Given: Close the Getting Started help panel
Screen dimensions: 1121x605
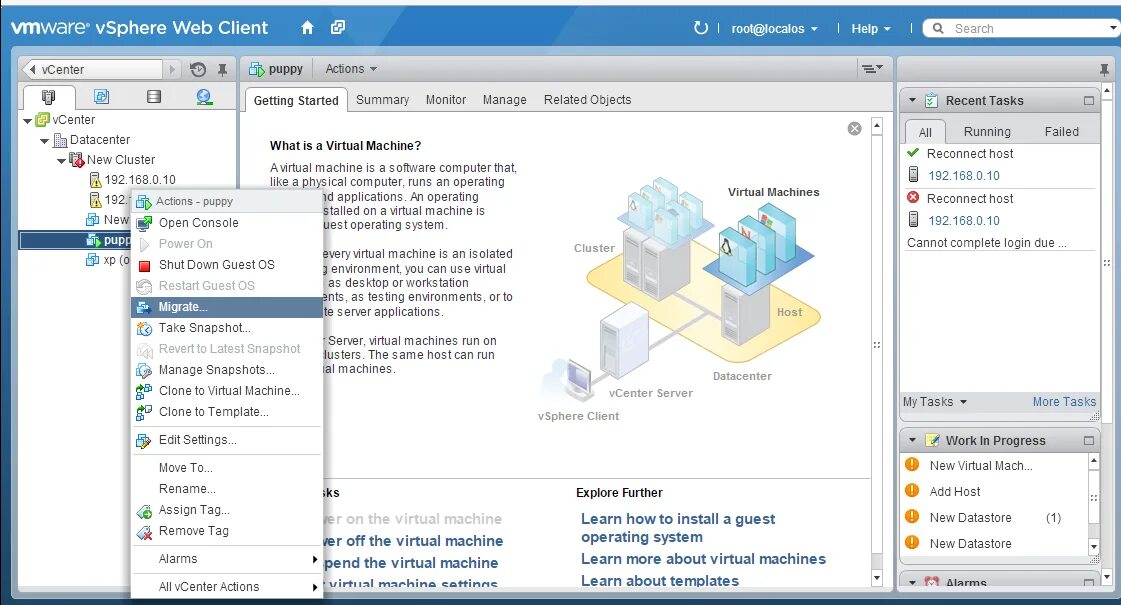Looking at the screenshot, I should (854, 129).
